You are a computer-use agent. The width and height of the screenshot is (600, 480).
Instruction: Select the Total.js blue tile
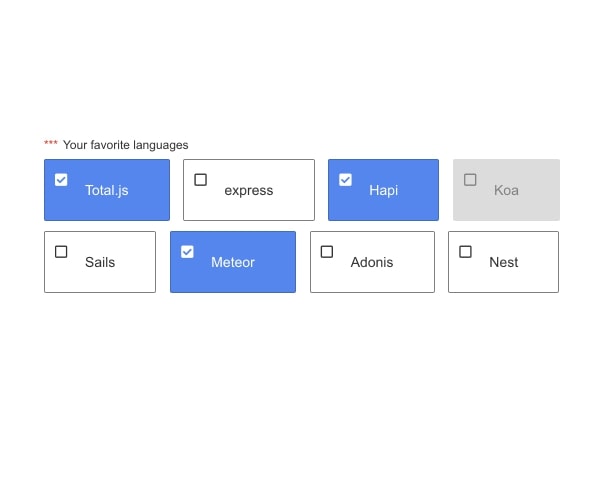[107, 190]
